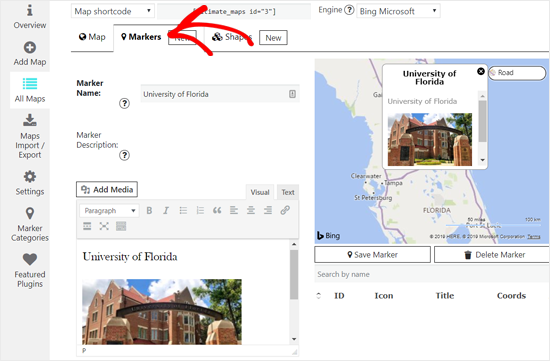Open the Bing Microsoft engine dropdown
Image resolution: width=550 pixels, height=361 pixels.
[398, 11]
